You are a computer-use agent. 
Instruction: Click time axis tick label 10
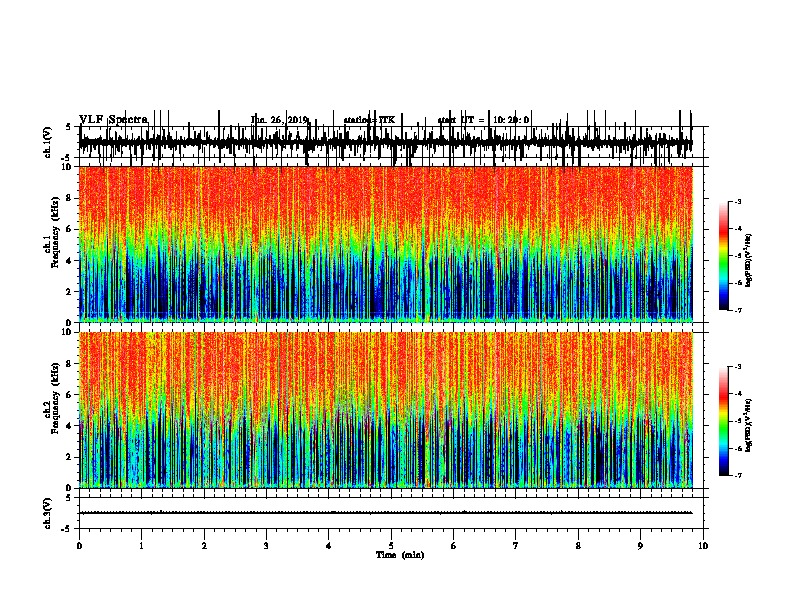703,546
